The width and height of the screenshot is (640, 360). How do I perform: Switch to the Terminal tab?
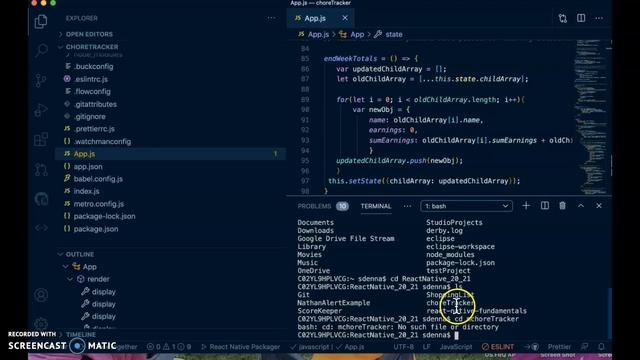click(x=376, y=206)
